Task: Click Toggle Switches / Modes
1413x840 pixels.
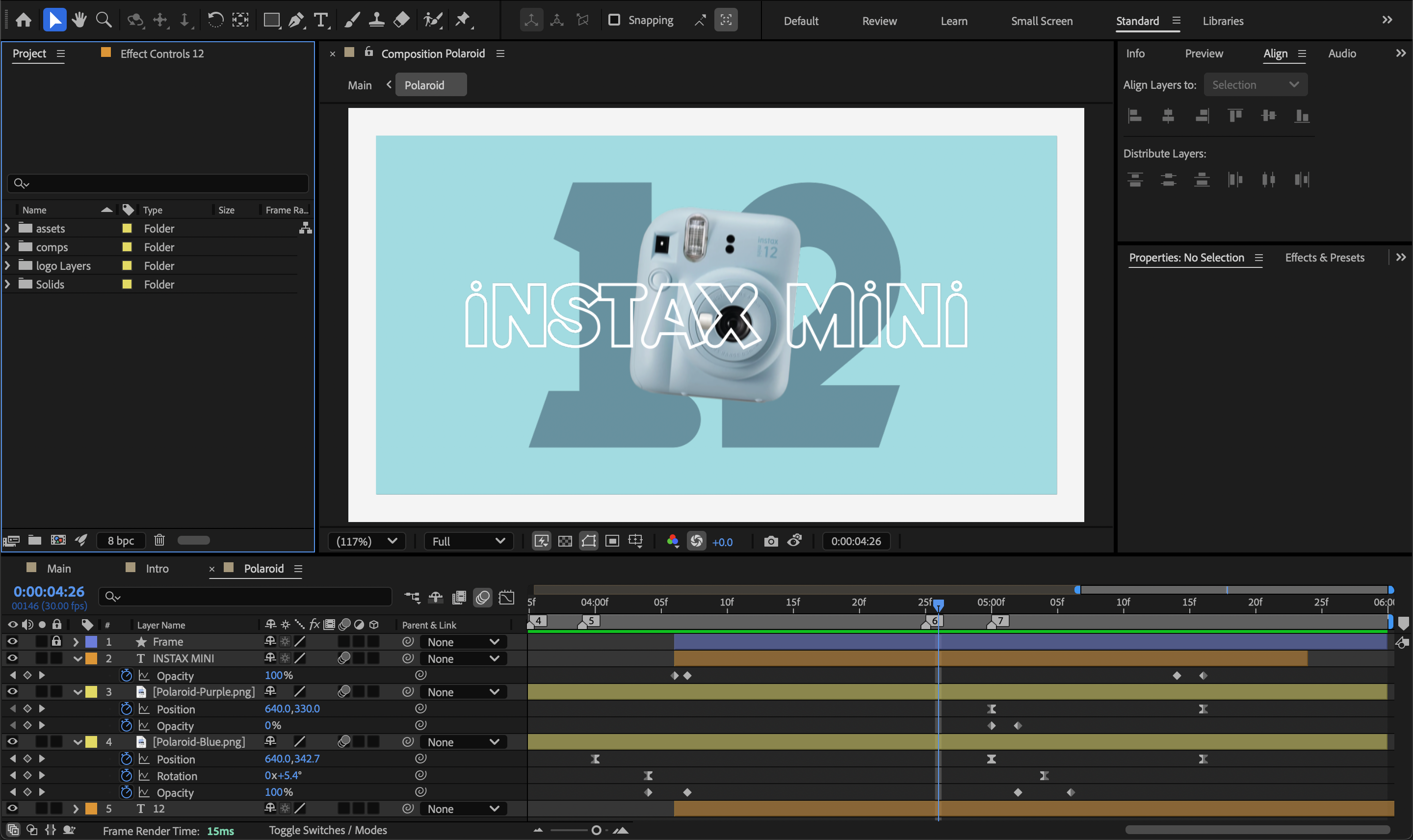Action: (328, 830)
